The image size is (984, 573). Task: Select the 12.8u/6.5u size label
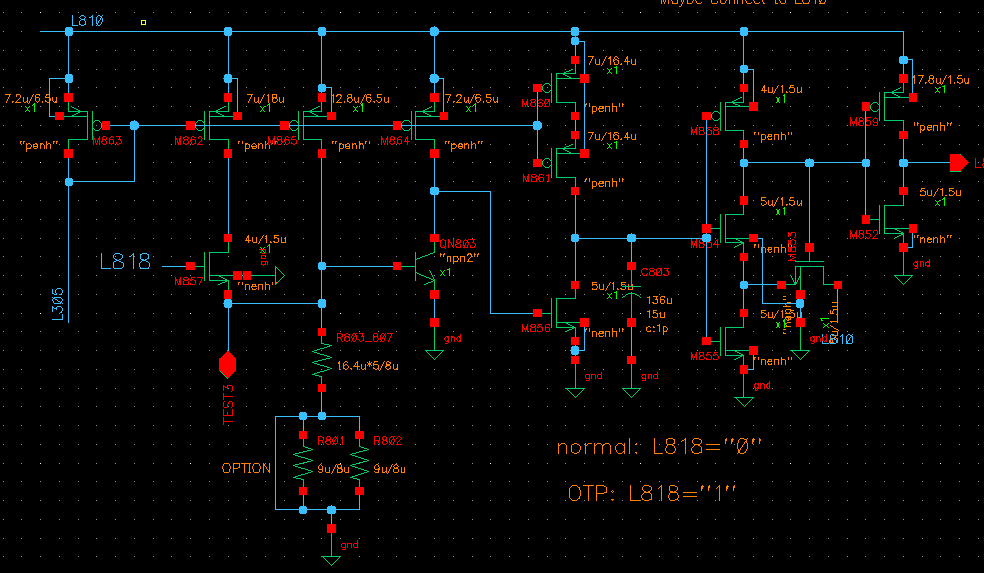[x=360, y=99]
